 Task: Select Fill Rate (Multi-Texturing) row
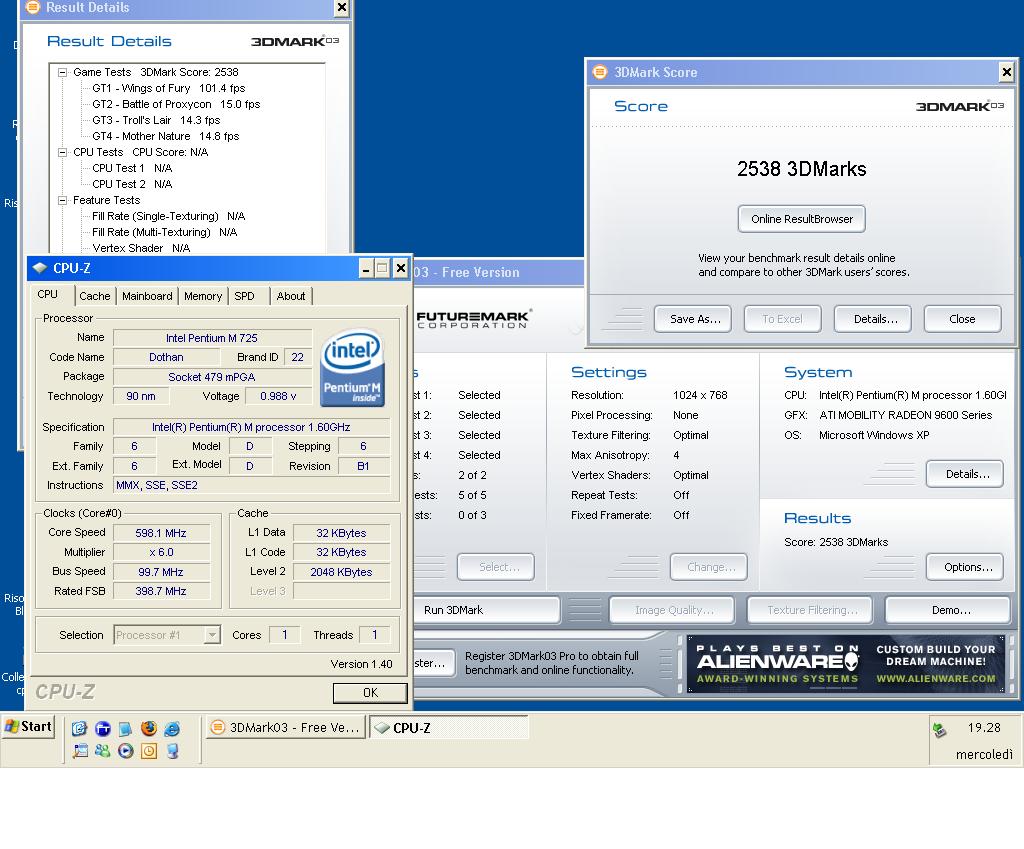pyautogui.click(x=165, y=232)
